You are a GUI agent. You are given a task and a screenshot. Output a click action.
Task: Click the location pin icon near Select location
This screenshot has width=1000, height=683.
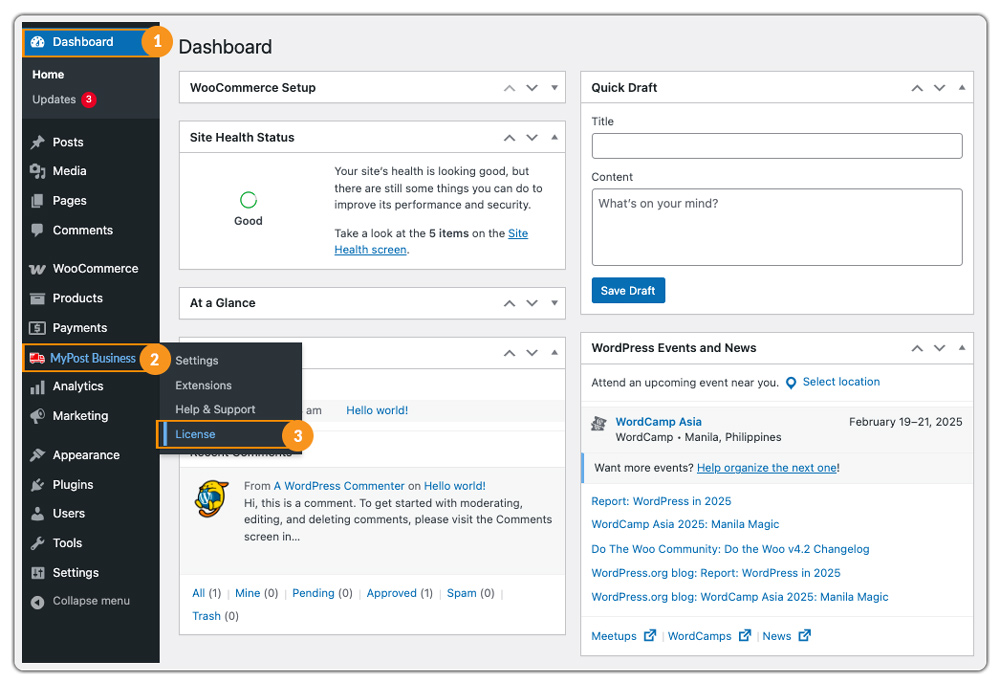coord(791,383)
